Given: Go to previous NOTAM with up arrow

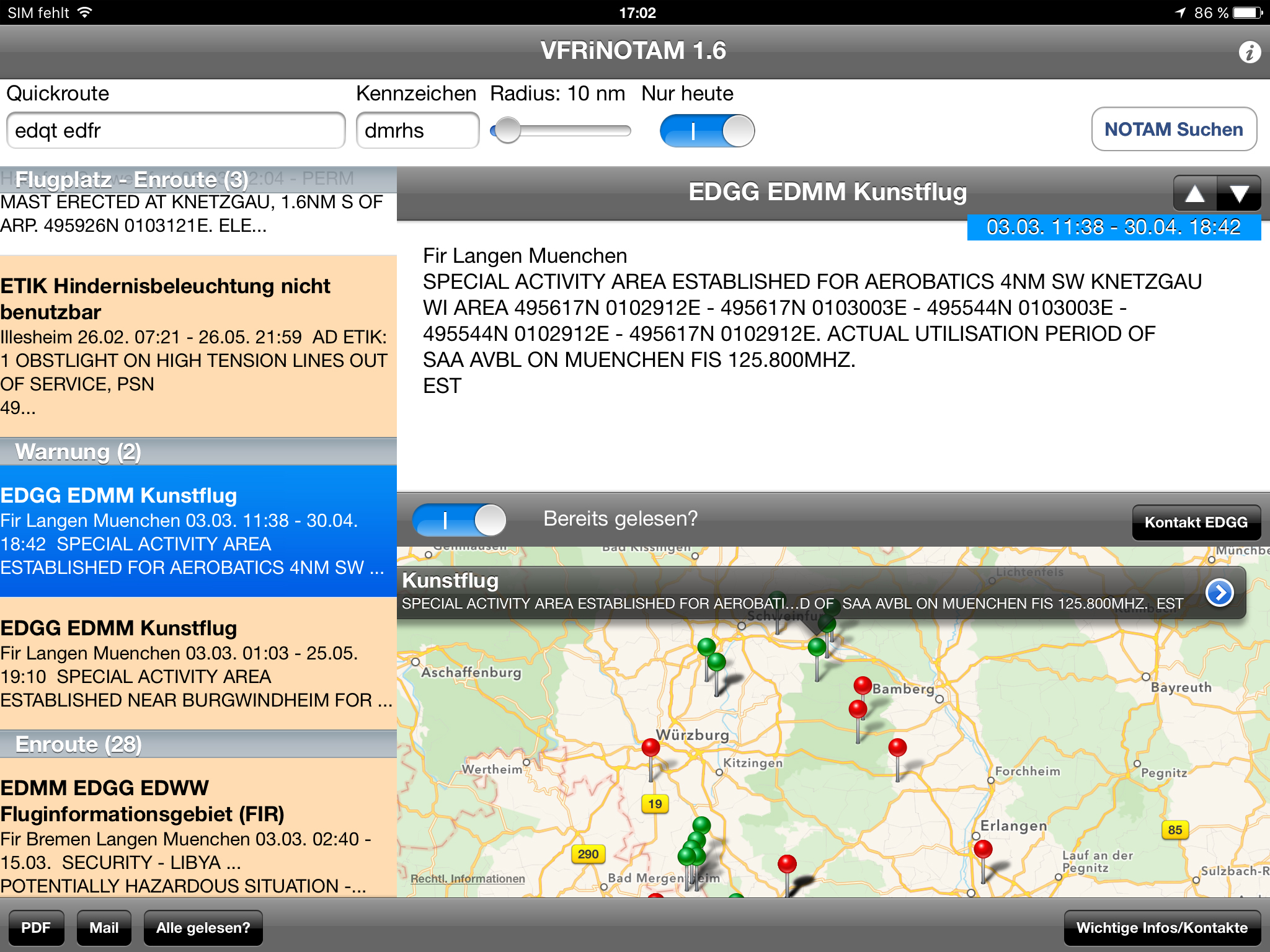Looking at the screenshot, I should point(1195,194).
